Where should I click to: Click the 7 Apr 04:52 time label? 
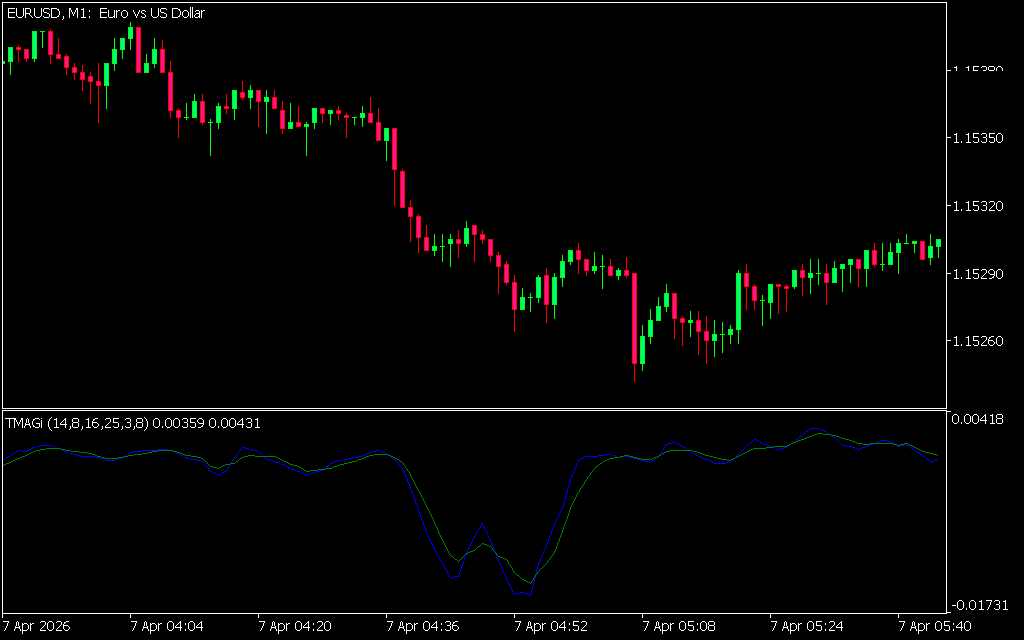551,627
